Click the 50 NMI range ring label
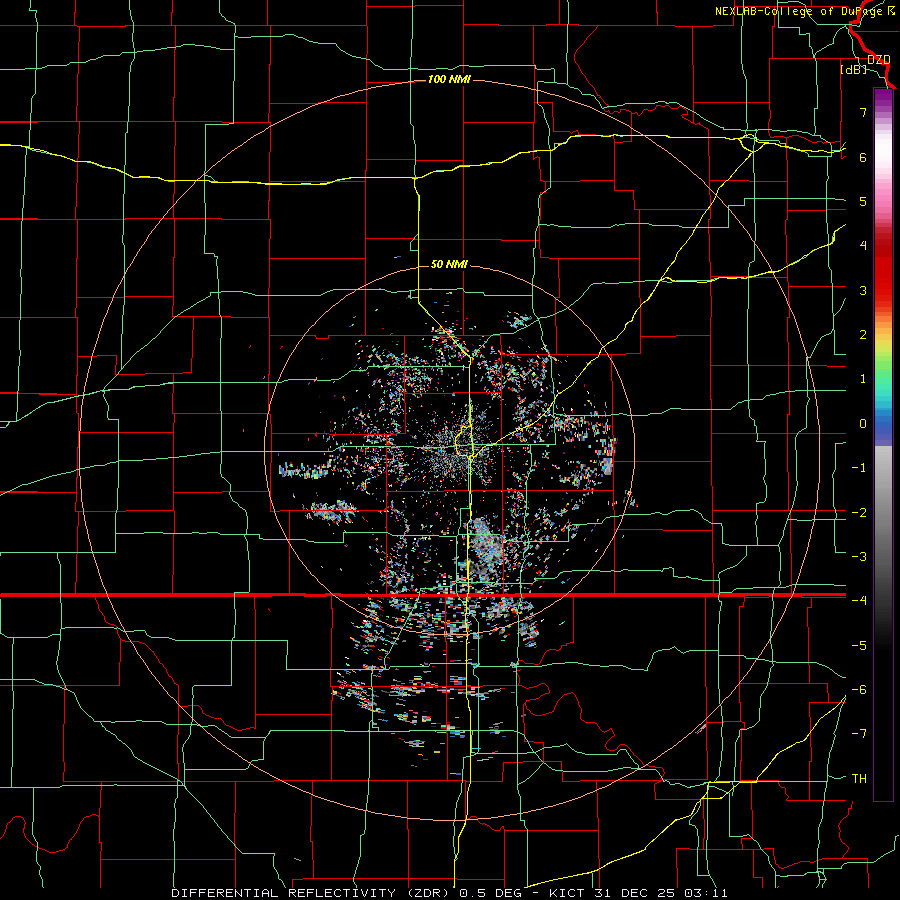 click(x=449, y=264)
